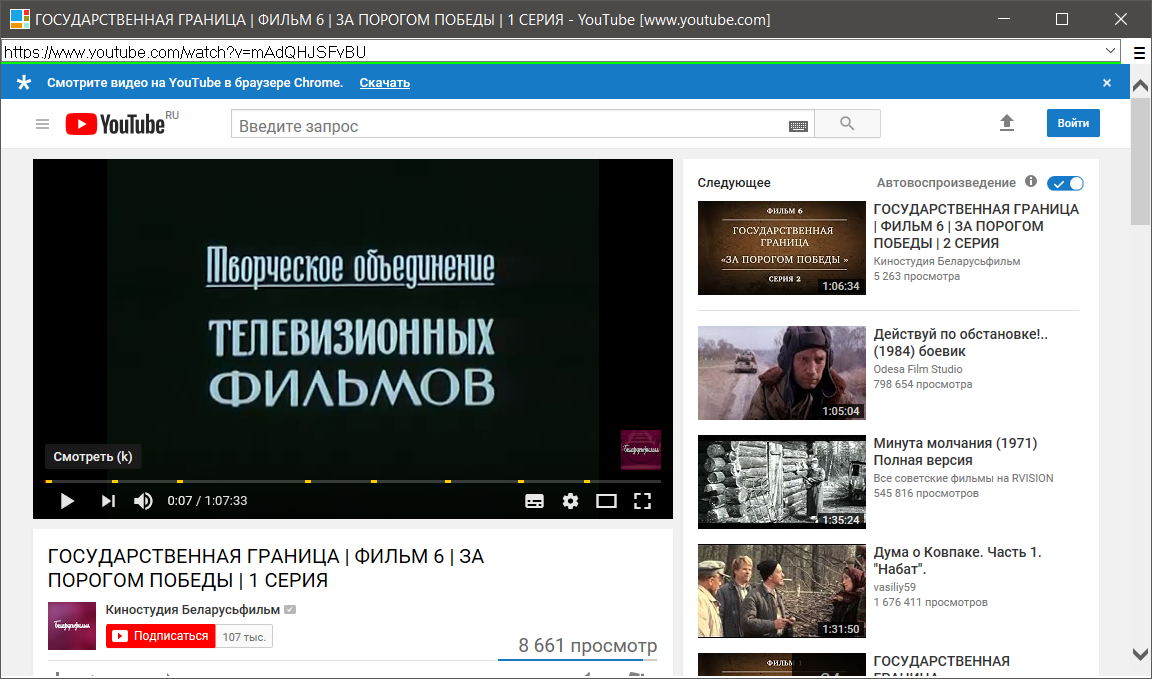1152x679 pixels.
Task: Dismiss the Chrome promotion banner
Action: 1106,83
